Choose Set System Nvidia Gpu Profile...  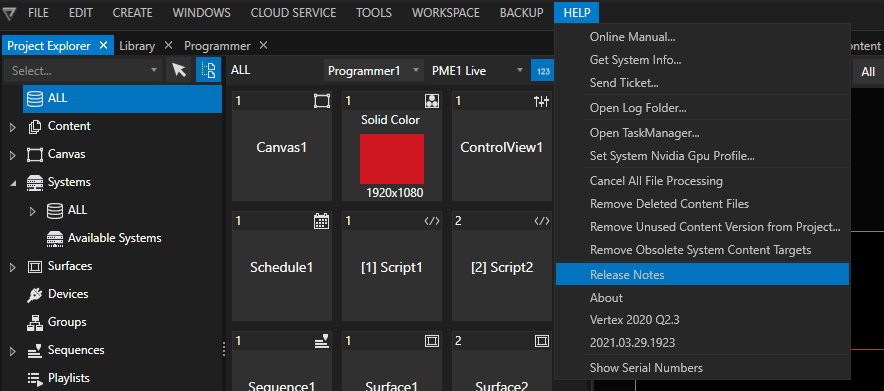(702, 155)
